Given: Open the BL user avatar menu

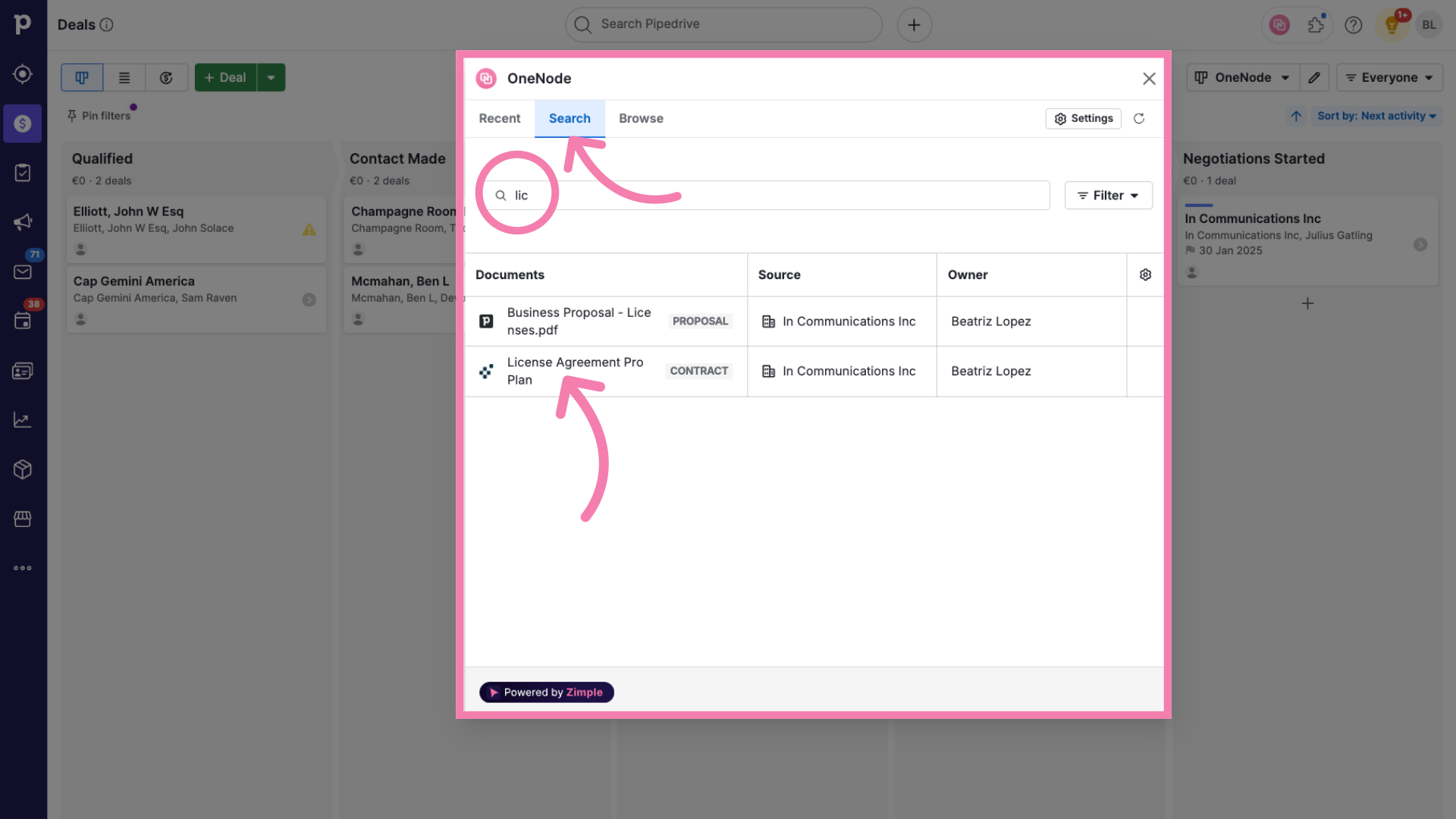Looking at the screenshot, I should point(1429,25).
